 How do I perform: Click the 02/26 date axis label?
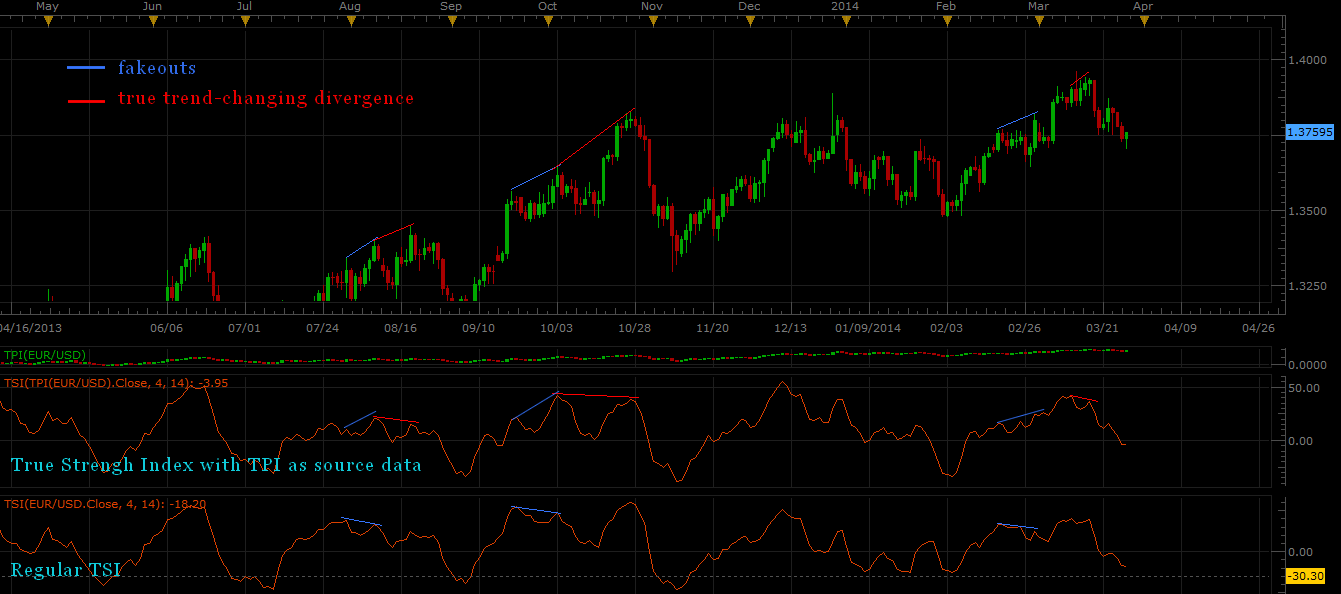pos(1024,327)
